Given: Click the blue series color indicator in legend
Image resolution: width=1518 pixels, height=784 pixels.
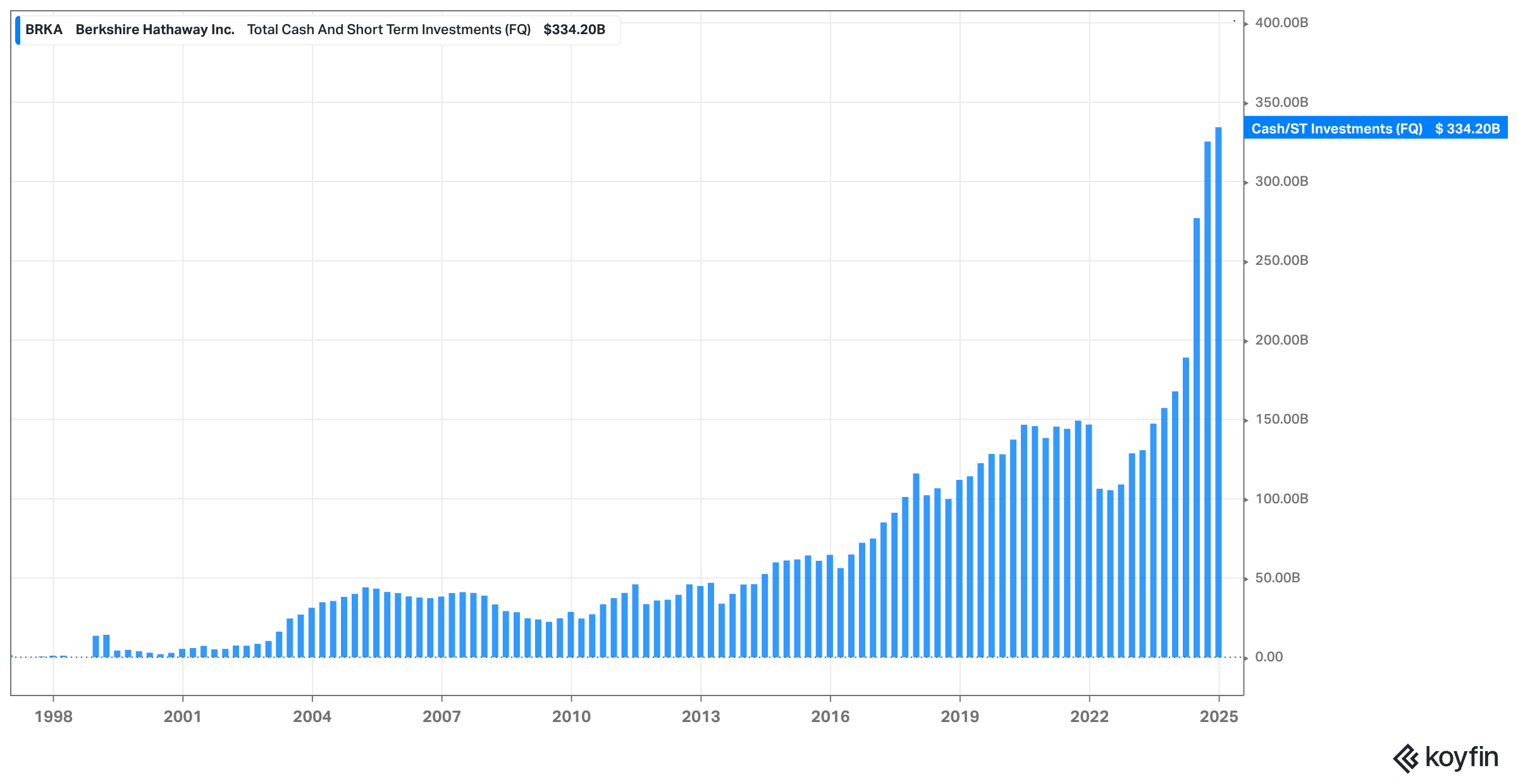Looking at the screenshot, I should pyautogui.click(x=18, y=30).
